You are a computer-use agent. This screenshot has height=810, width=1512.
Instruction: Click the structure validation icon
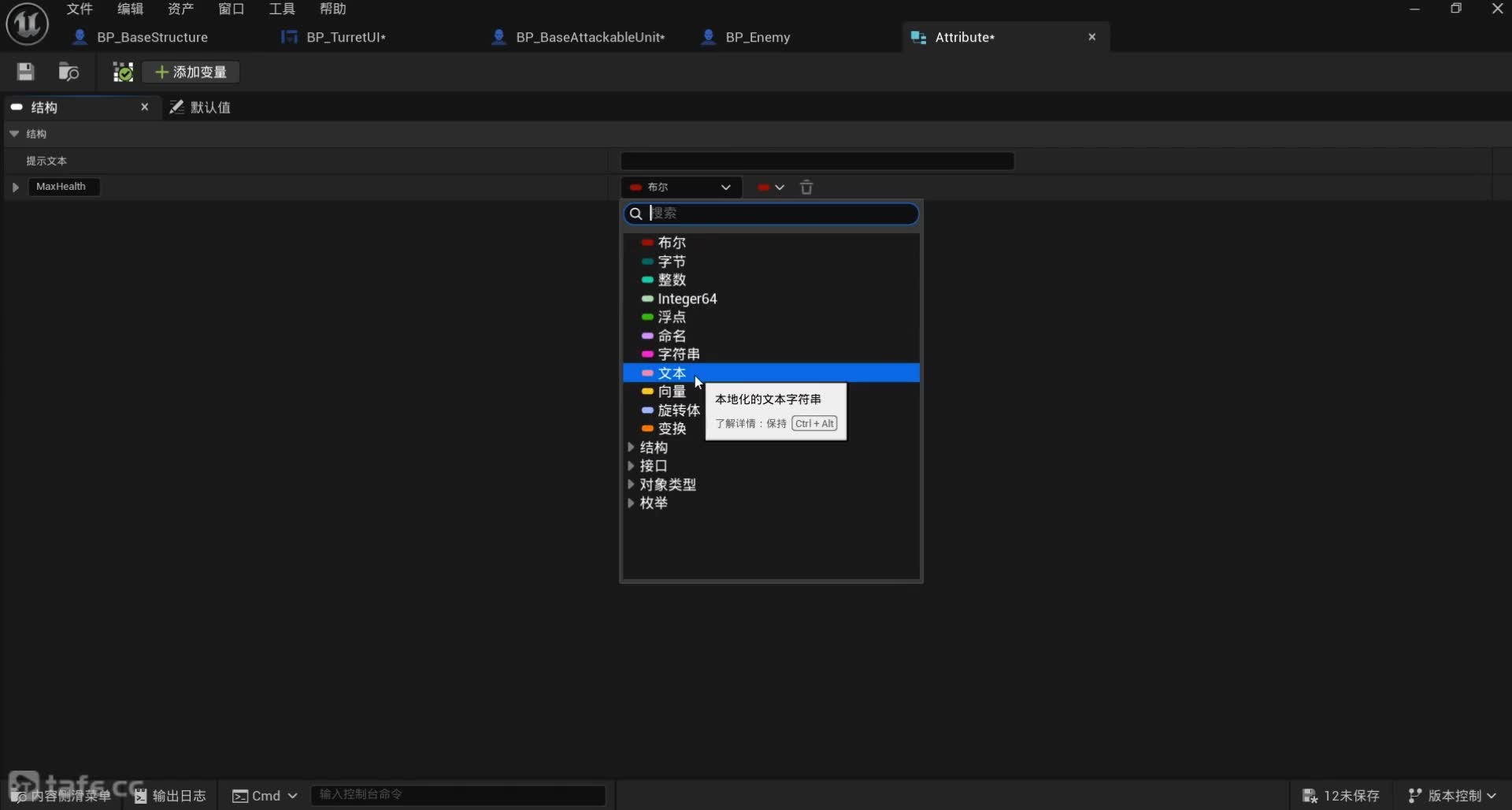[123, 72]
